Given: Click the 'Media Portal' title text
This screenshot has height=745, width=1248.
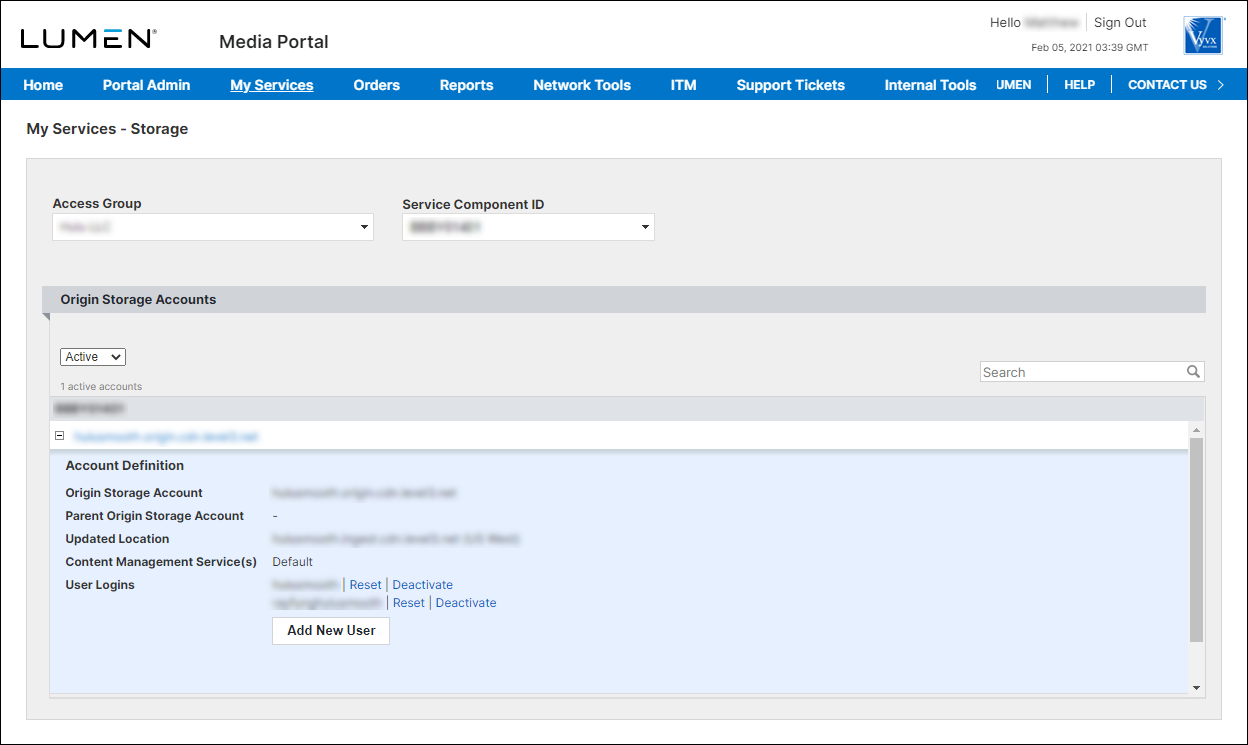Looking at the screenshot, I should pos(274,41).
